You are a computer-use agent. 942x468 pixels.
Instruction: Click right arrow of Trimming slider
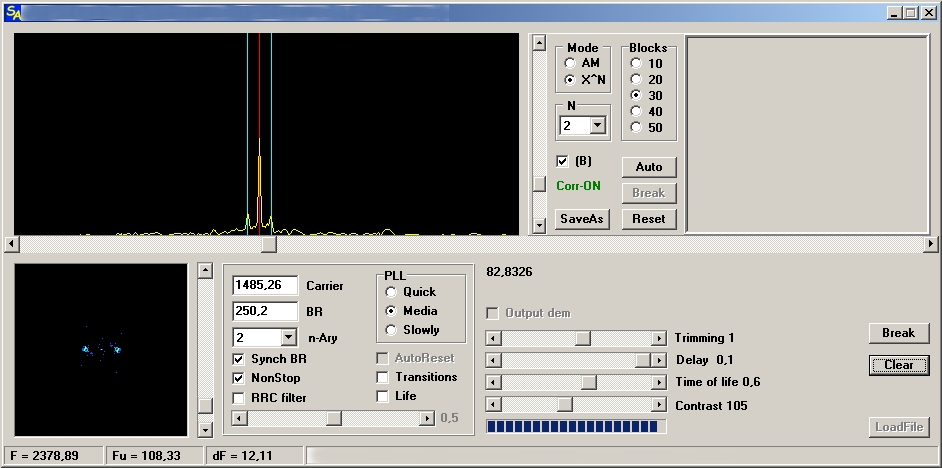coord(658,339)
